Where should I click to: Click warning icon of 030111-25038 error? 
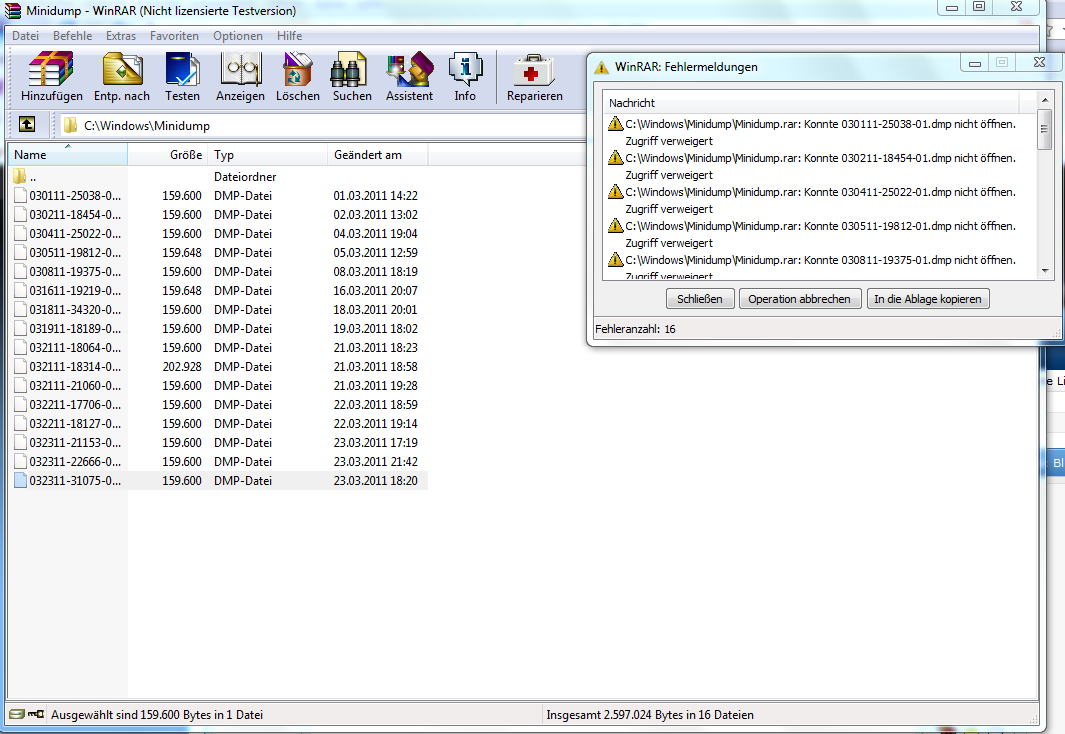click(x=615, y=124)
